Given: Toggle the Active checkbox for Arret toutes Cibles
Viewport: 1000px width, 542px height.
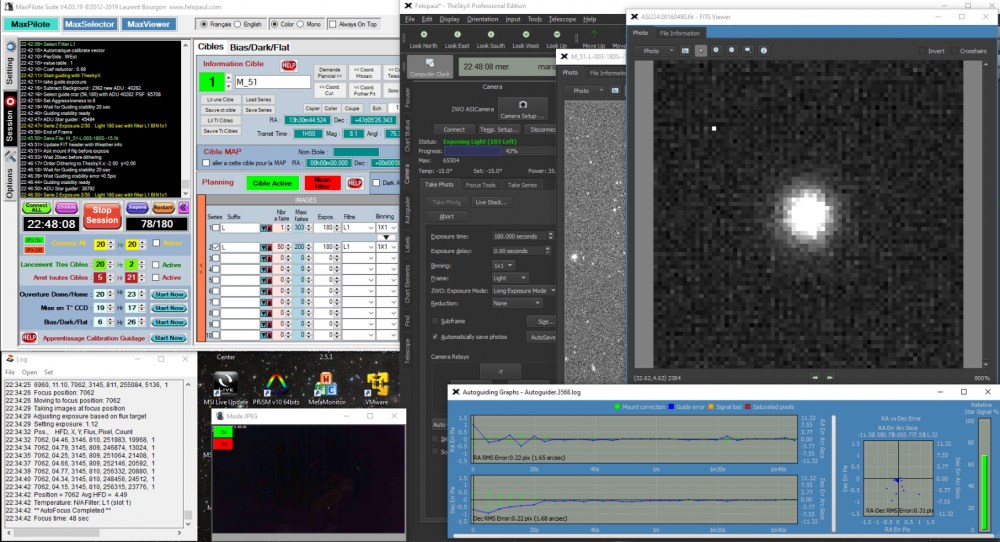Looking at the screenshot, I should (156, 277).
